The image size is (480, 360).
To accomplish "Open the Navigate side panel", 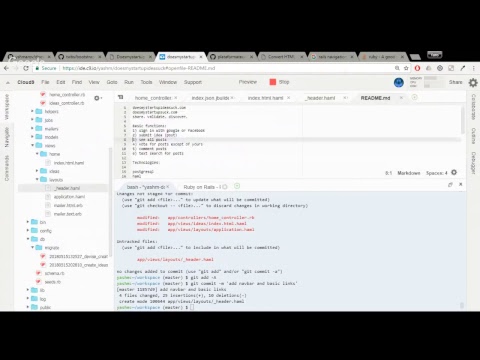I will [7, 137].
